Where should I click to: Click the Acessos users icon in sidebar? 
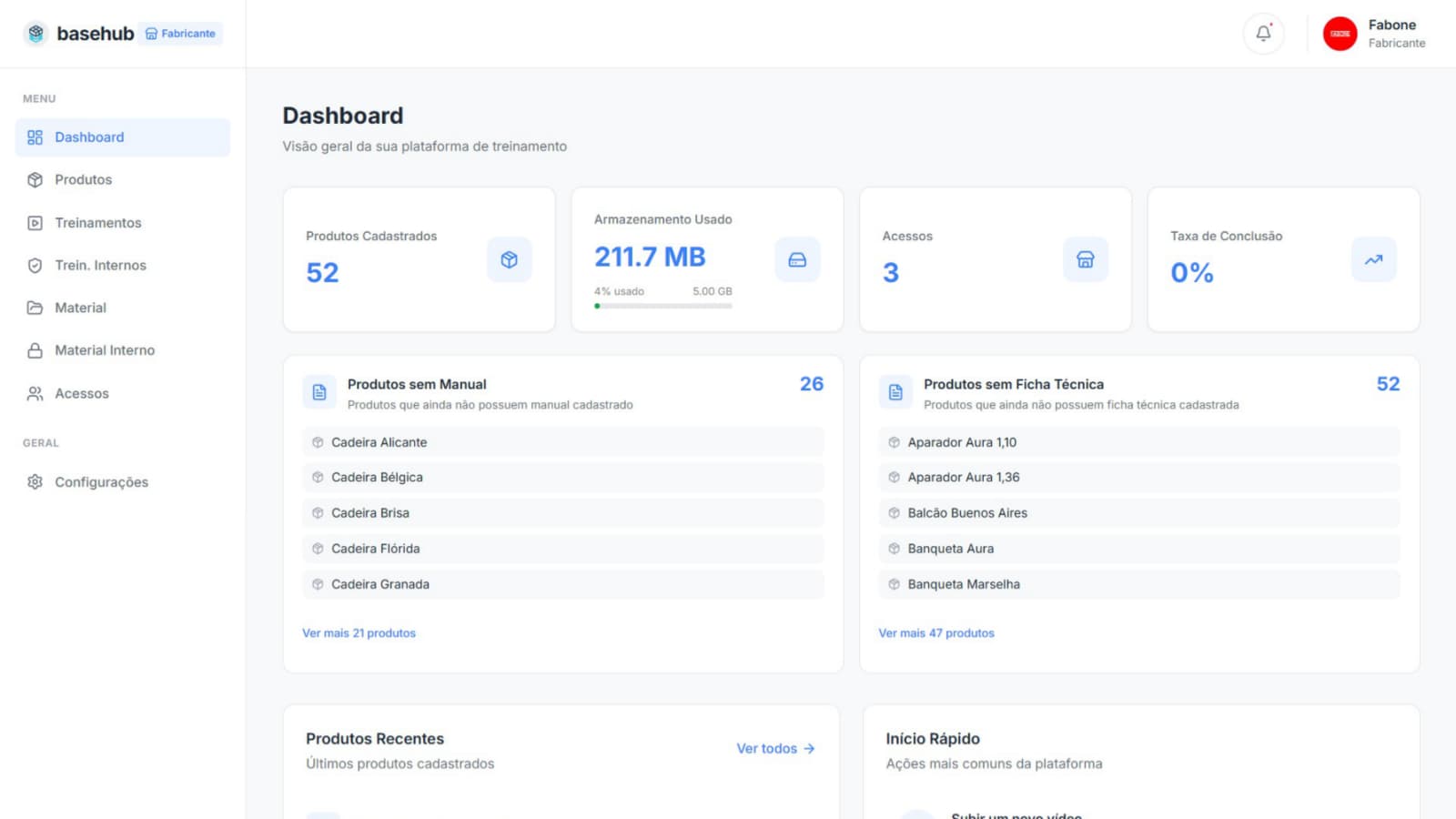[x=35, y=393]
